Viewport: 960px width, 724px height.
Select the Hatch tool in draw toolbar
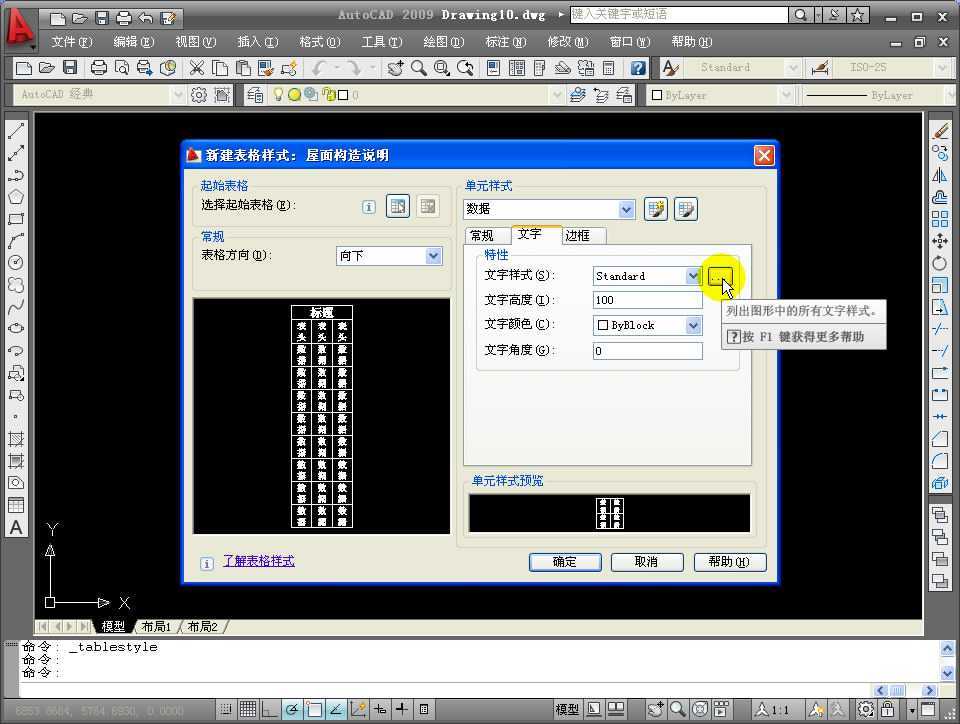coord(16,439)
